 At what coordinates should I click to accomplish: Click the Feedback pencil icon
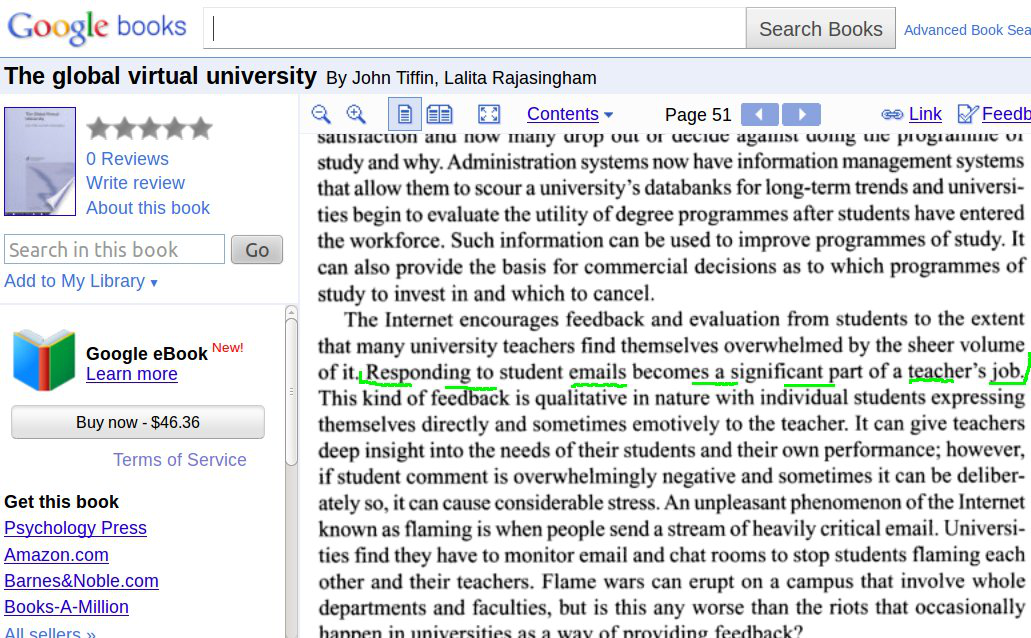pyautogui.click(x=967, y=115)
